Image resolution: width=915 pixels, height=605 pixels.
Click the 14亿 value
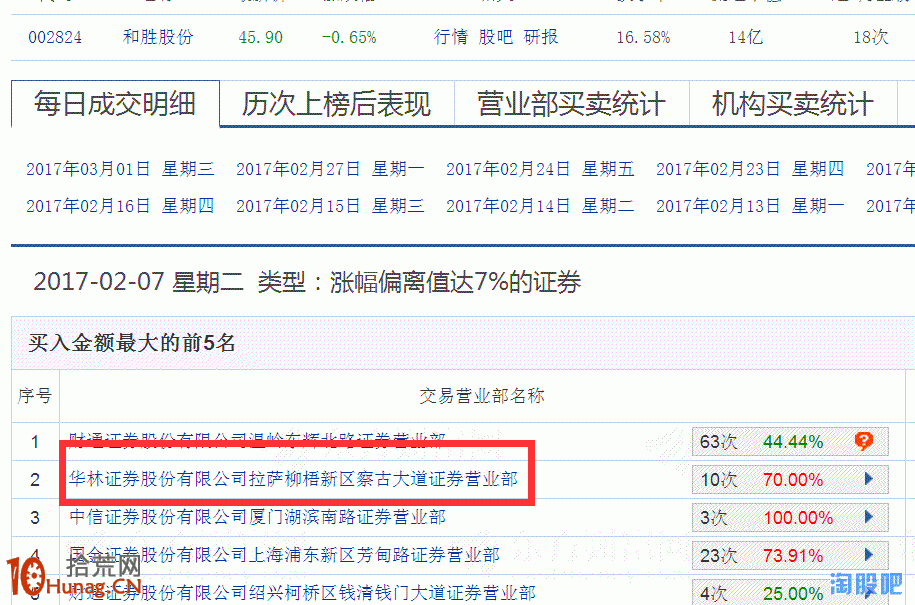click(x=745, y=37)
